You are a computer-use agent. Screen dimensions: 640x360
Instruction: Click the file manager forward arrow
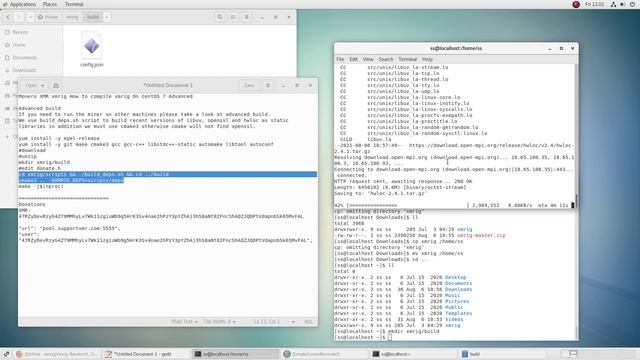click(19, 17)
